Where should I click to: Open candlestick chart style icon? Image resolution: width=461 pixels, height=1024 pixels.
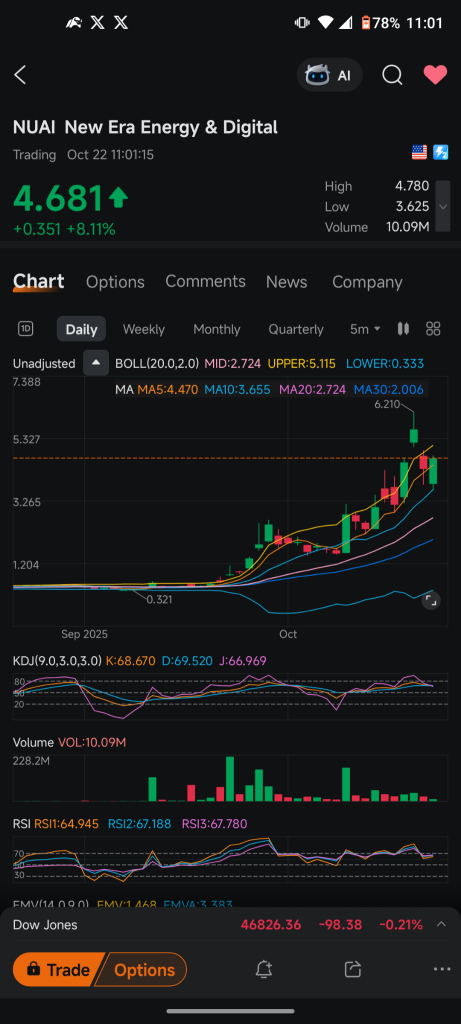pos(404,328)
